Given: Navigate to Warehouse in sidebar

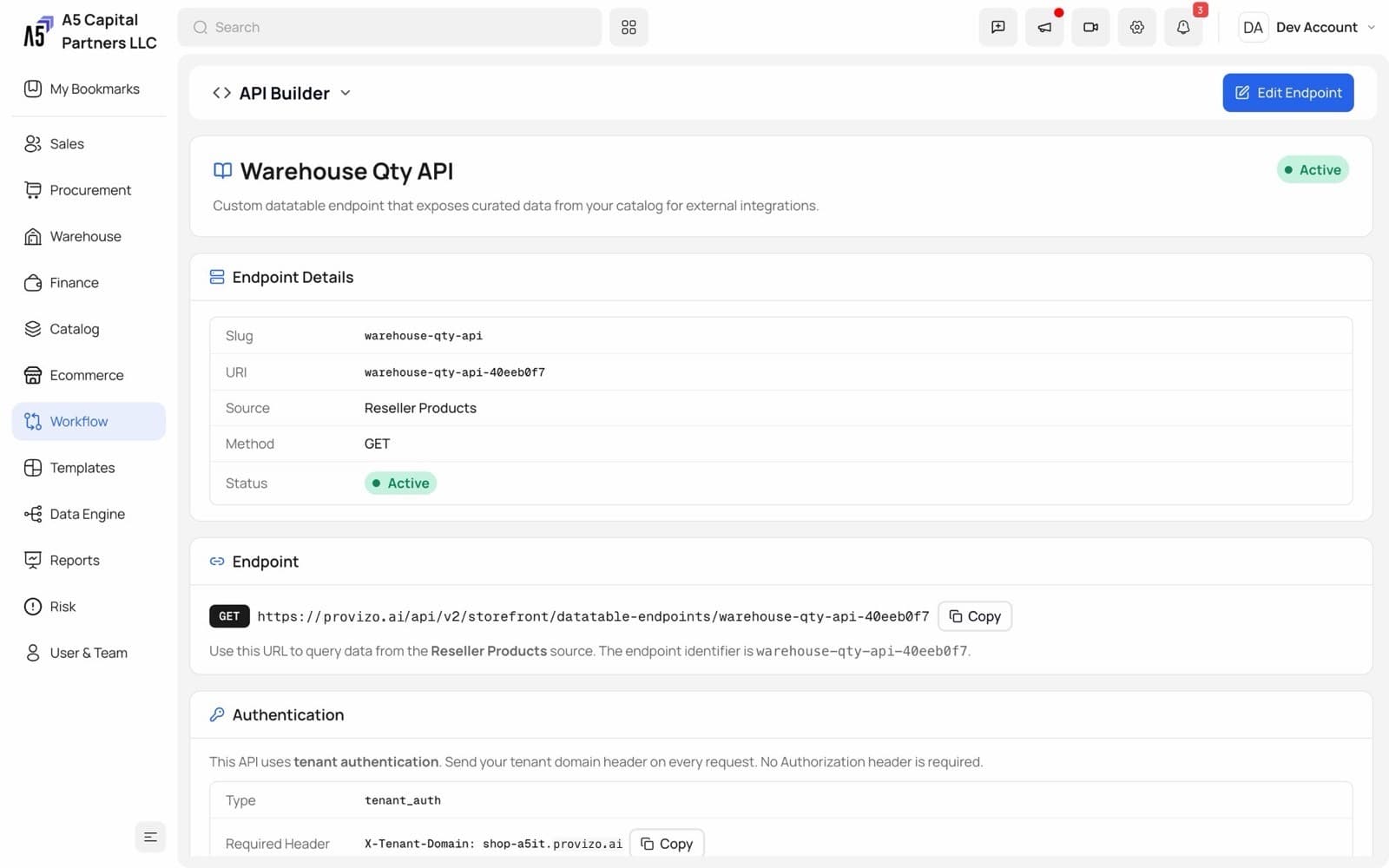Looking at the screenshot, I should (89, 236).
